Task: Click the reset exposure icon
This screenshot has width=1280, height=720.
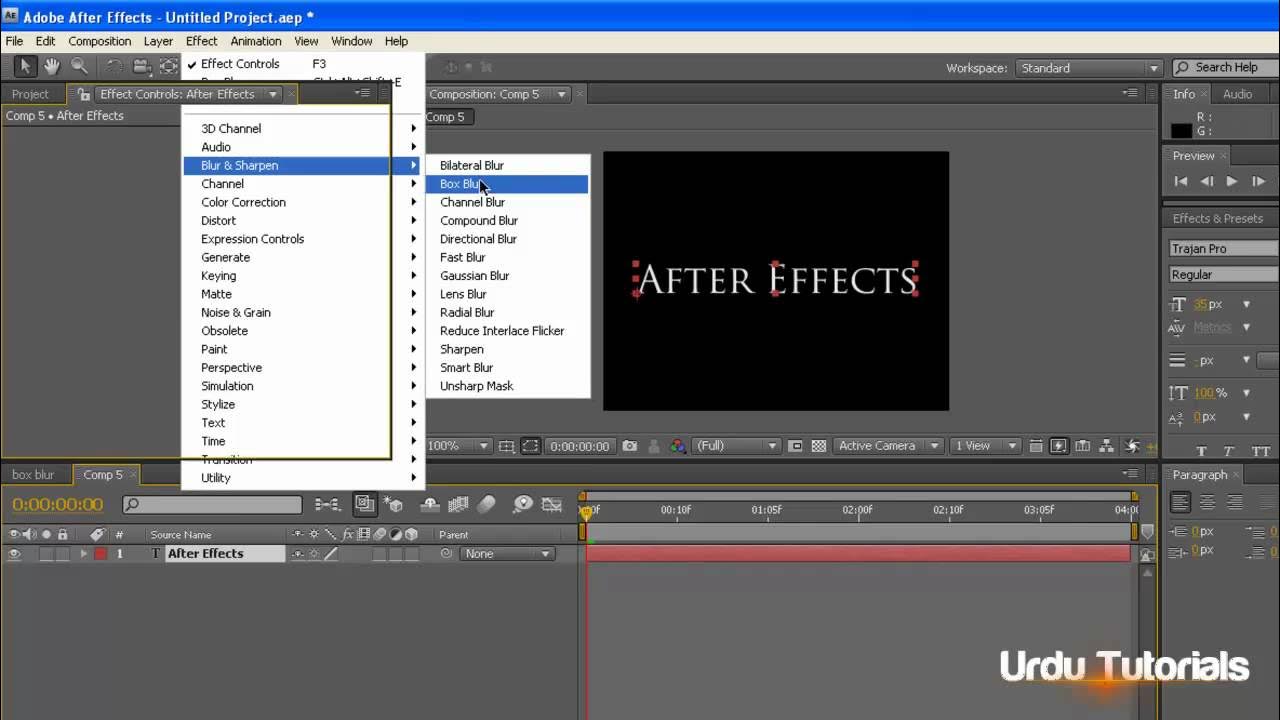Action: [1132, 446]
